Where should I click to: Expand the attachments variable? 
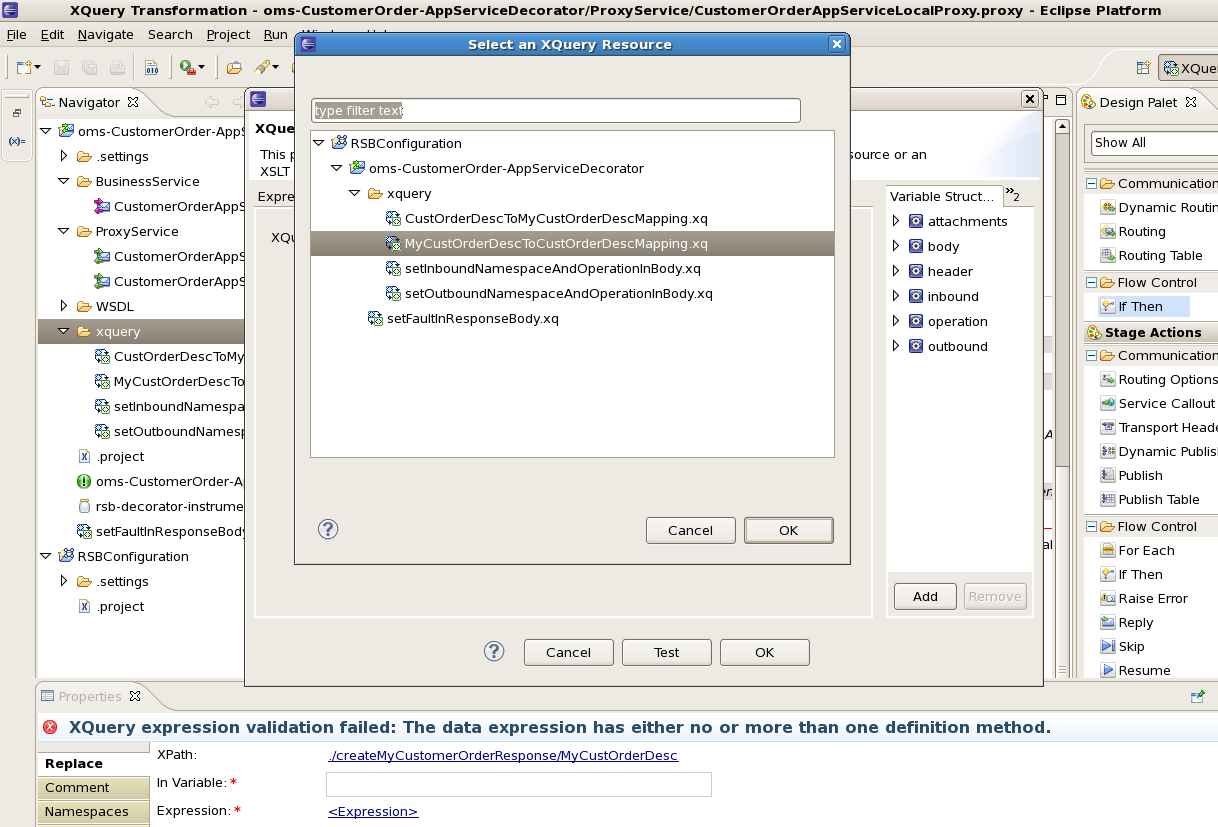896,221
